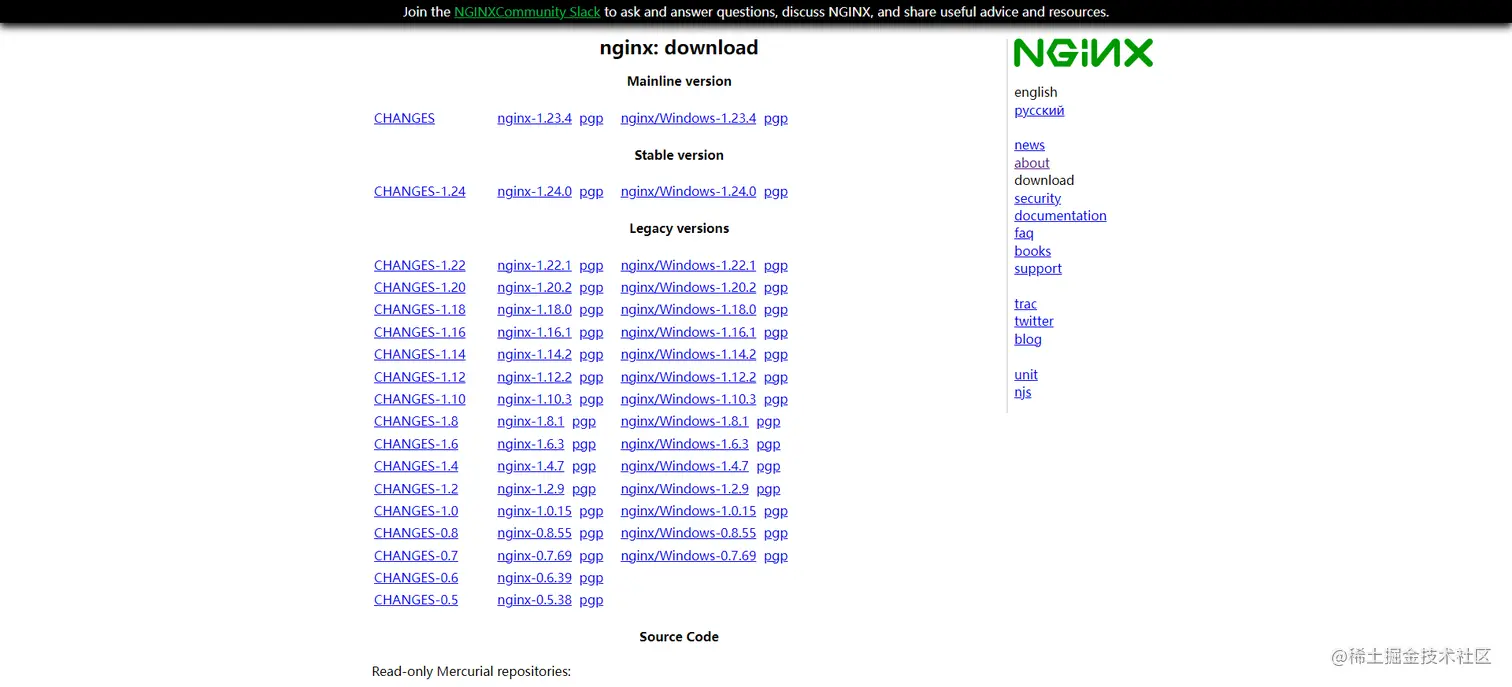Open the security page
1512x687 pixels.
coord(1037,198)
